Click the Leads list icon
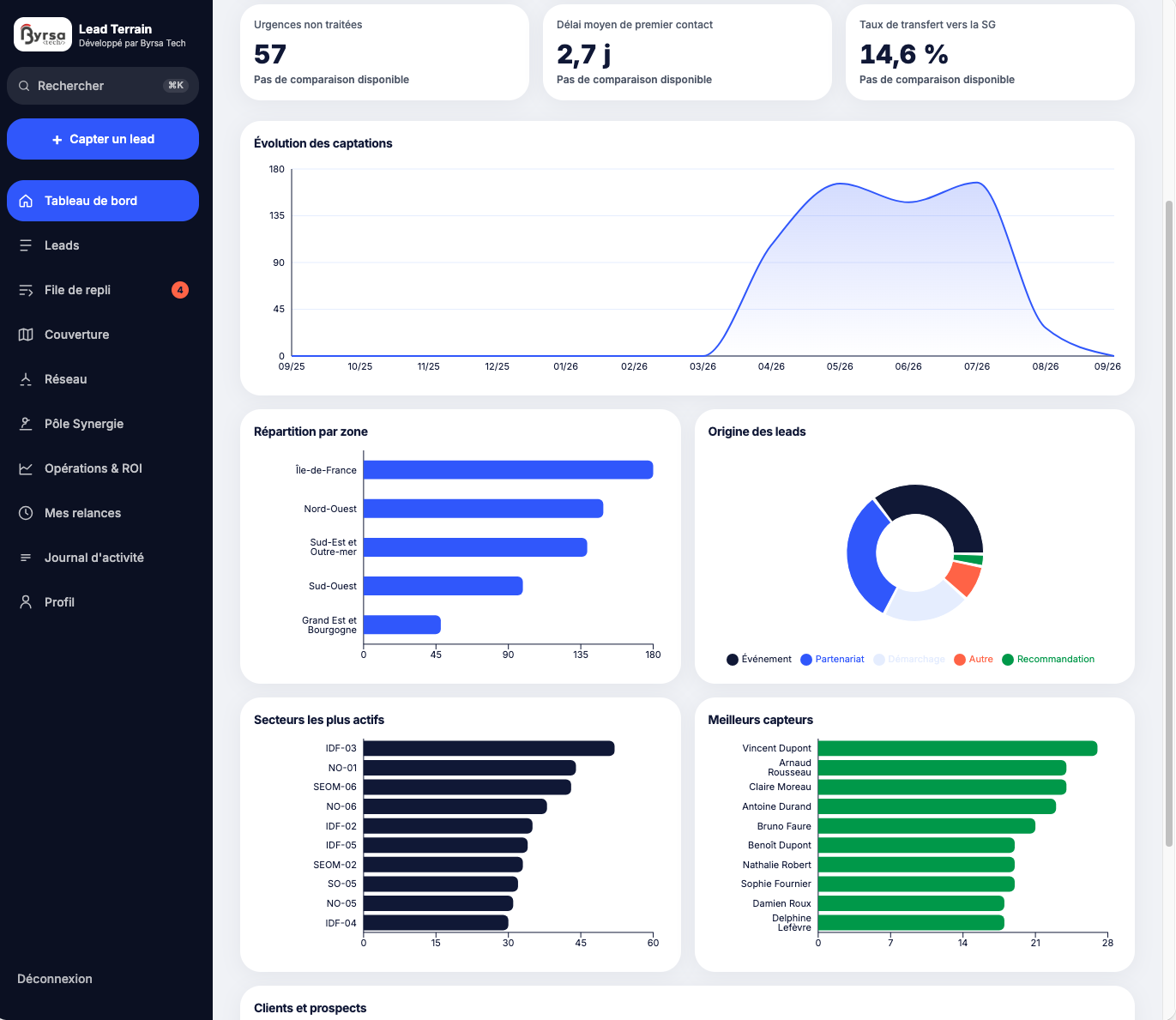1176x1020 pixels. coord(26,245)
